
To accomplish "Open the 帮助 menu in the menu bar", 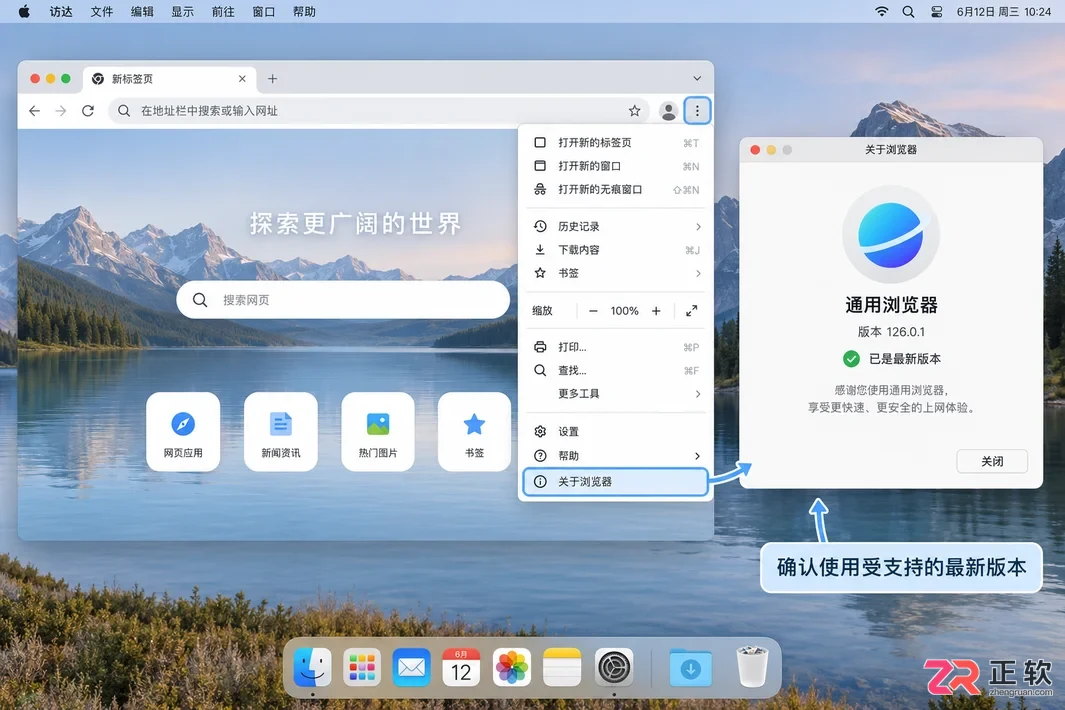I will point(304,12).
